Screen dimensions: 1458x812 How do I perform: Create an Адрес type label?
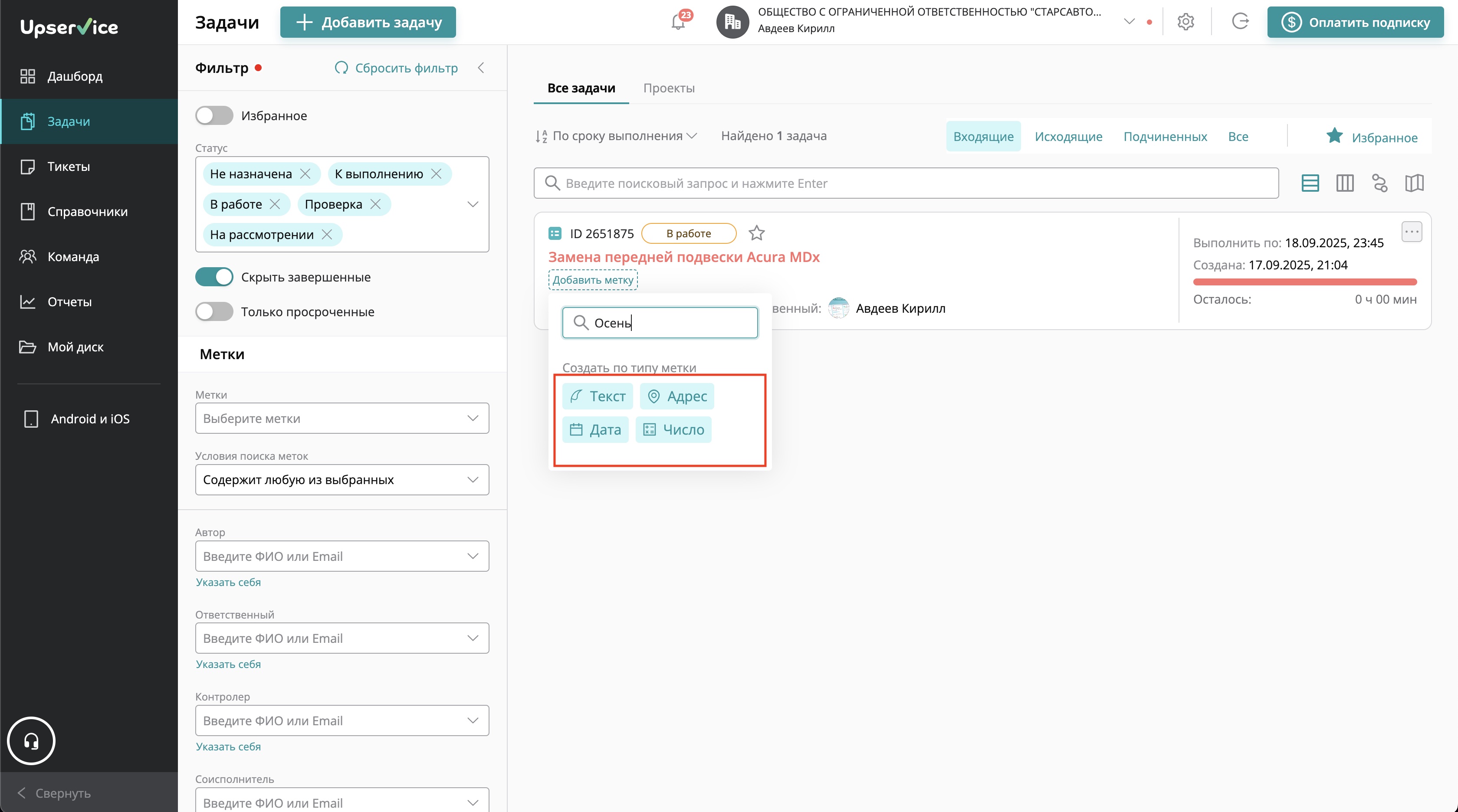[x=677, y=396]
